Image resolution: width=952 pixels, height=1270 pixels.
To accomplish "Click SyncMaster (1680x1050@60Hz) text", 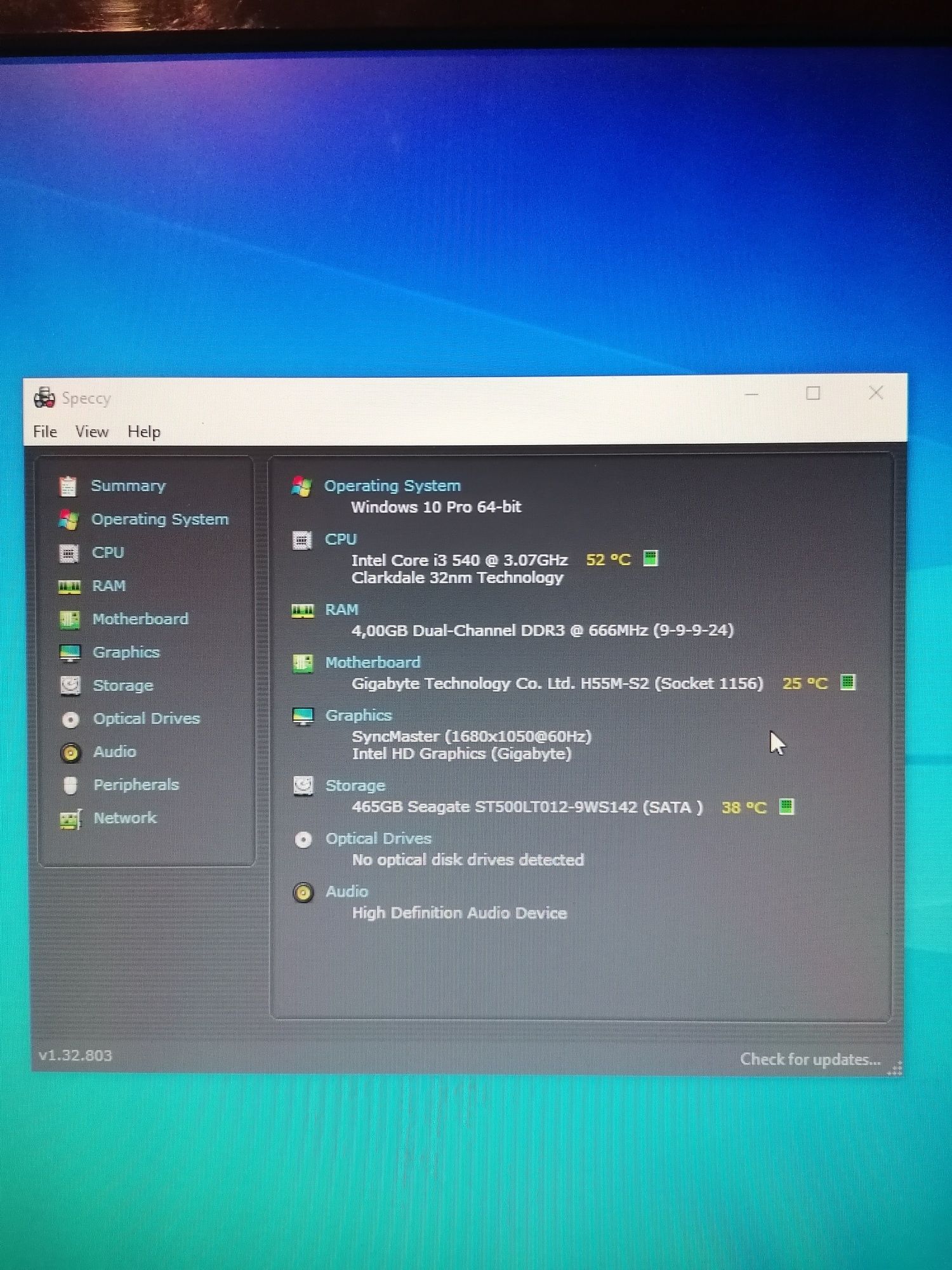I will pyautogui.click(x=472, y=737).
